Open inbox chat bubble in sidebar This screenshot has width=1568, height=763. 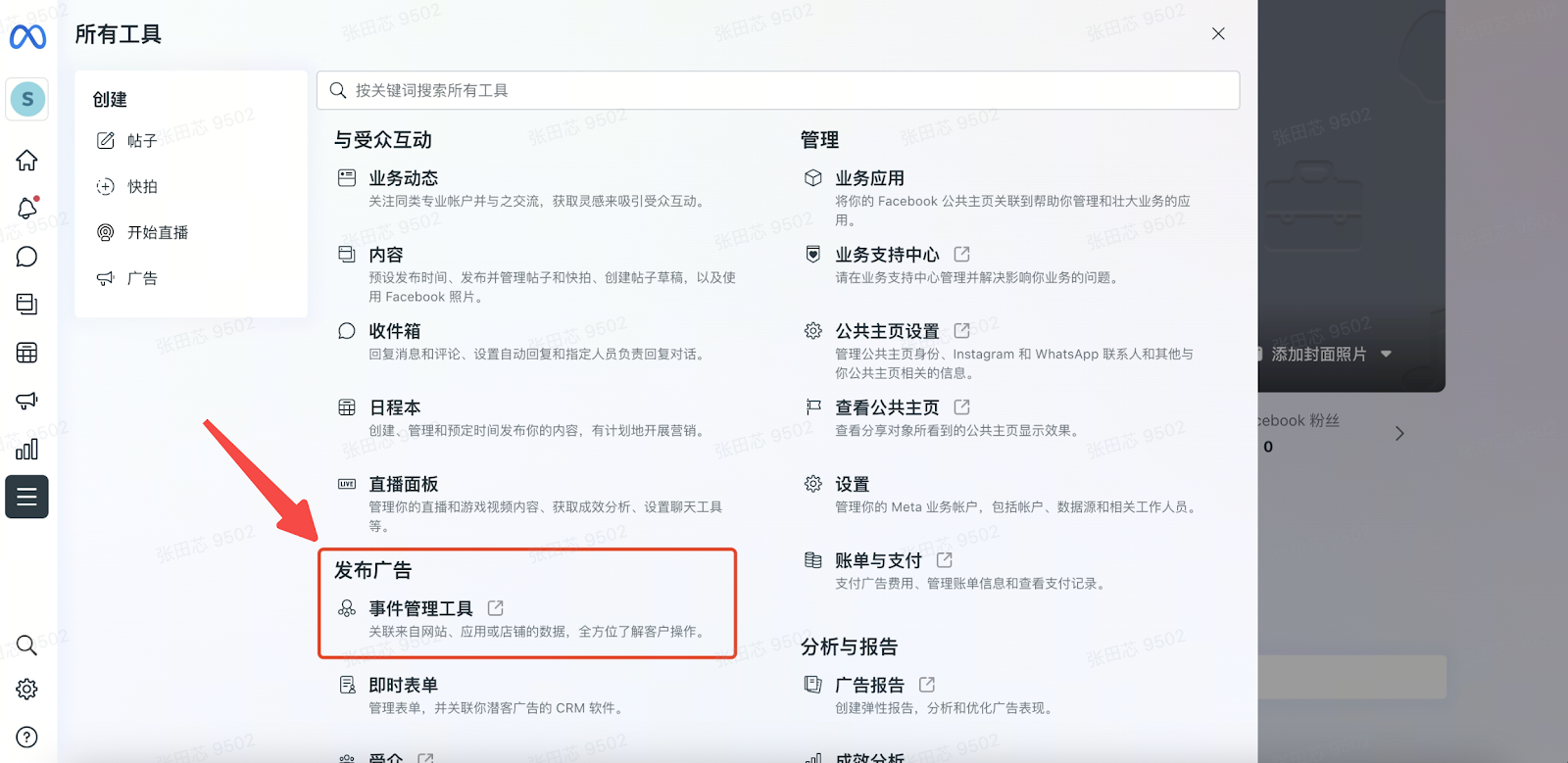click(27, 257)
